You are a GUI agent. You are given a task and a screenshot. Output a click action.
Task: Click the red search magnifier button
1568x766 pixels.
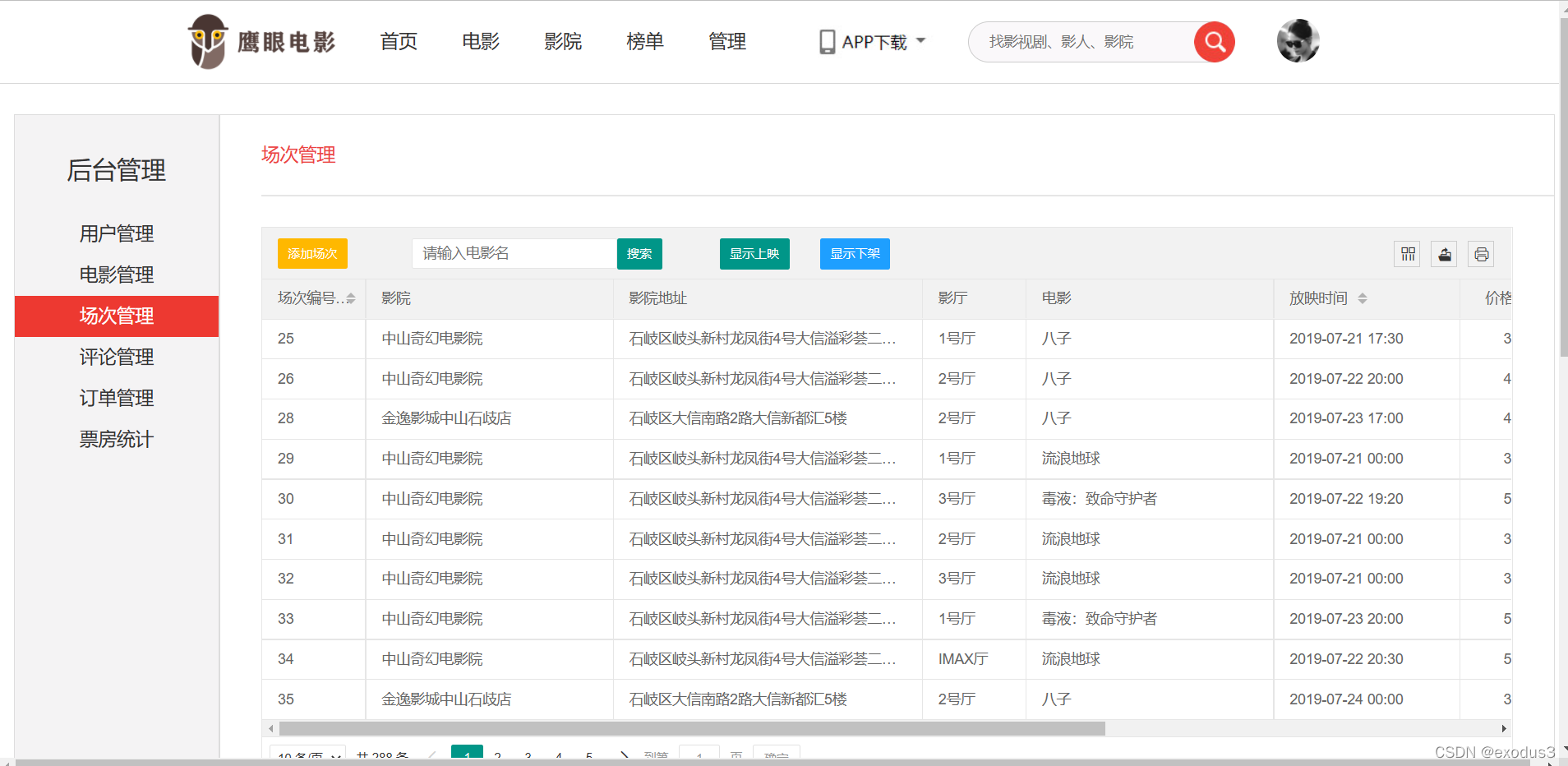tap(1214, 42)
